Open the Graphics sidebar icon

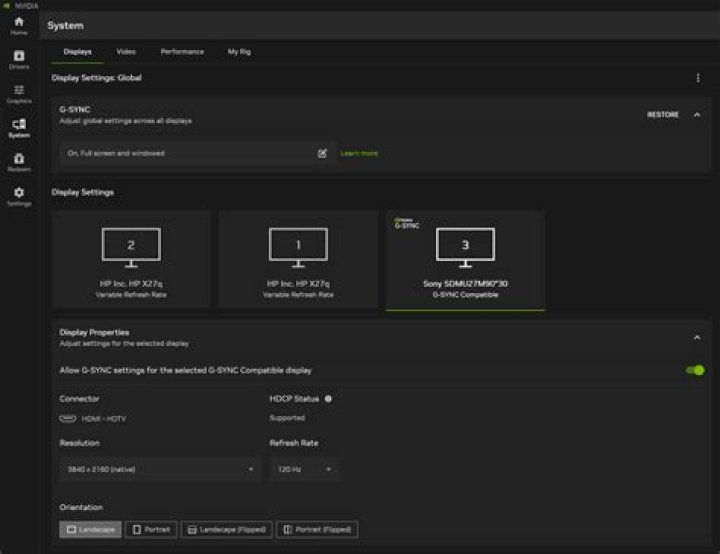19,94
